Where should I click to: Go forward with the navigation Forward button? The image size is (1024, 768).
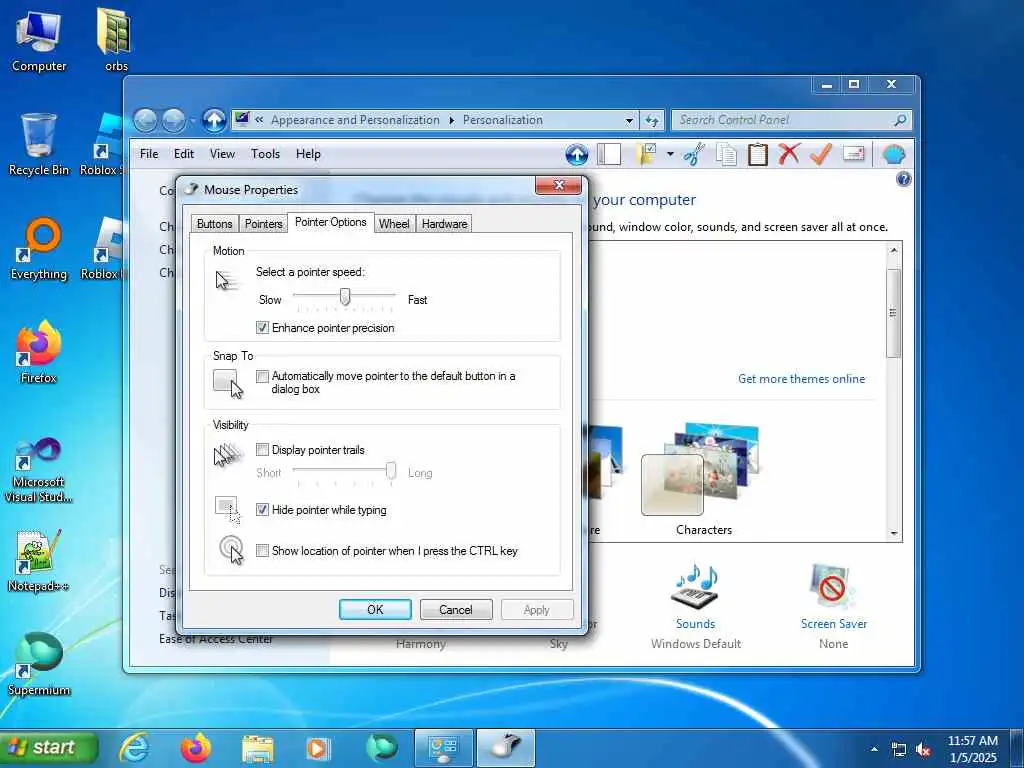click(x=174, y=120)
